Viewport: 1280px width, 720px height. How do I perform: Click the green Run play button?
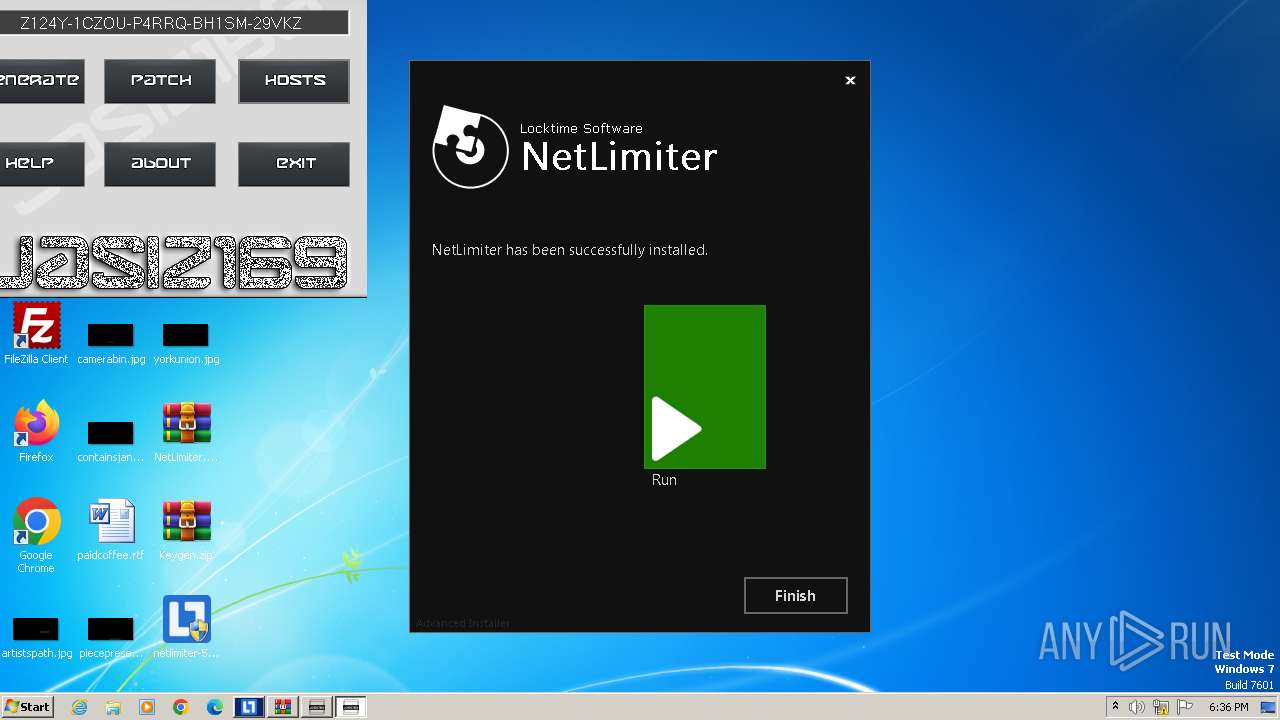pyautogui.click(x=705, y=387)
